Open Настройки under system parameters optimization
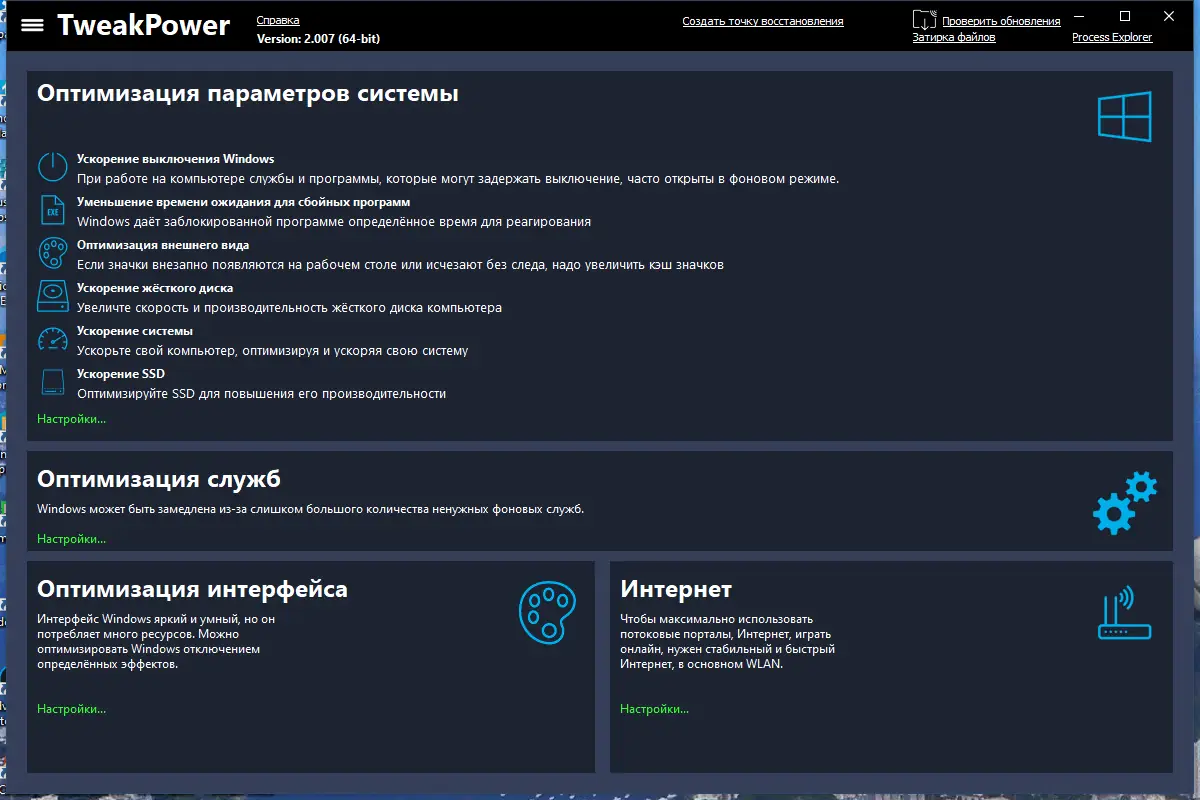This screenshot has height=800, width=1200. (x=72, y=419)
